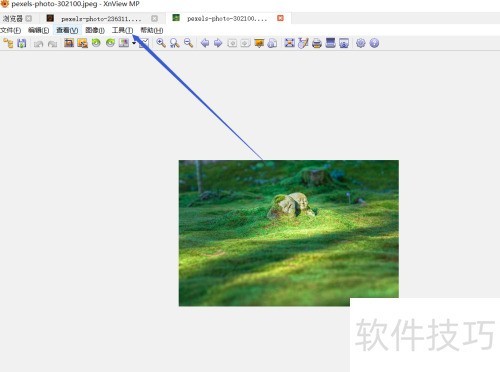Screen dimensions: 500x372
Task: Click the crop image toolbar icon
Action: coord(69,43)
